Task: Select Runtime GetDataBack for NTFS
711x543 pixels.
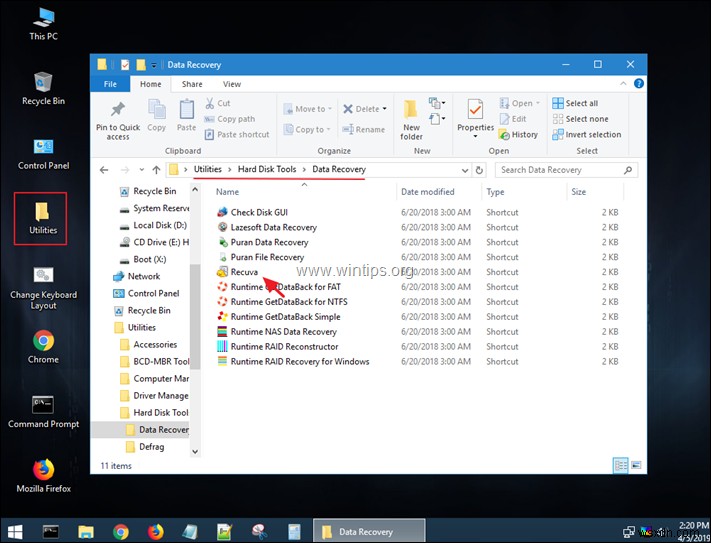Action: coord(289,301)
